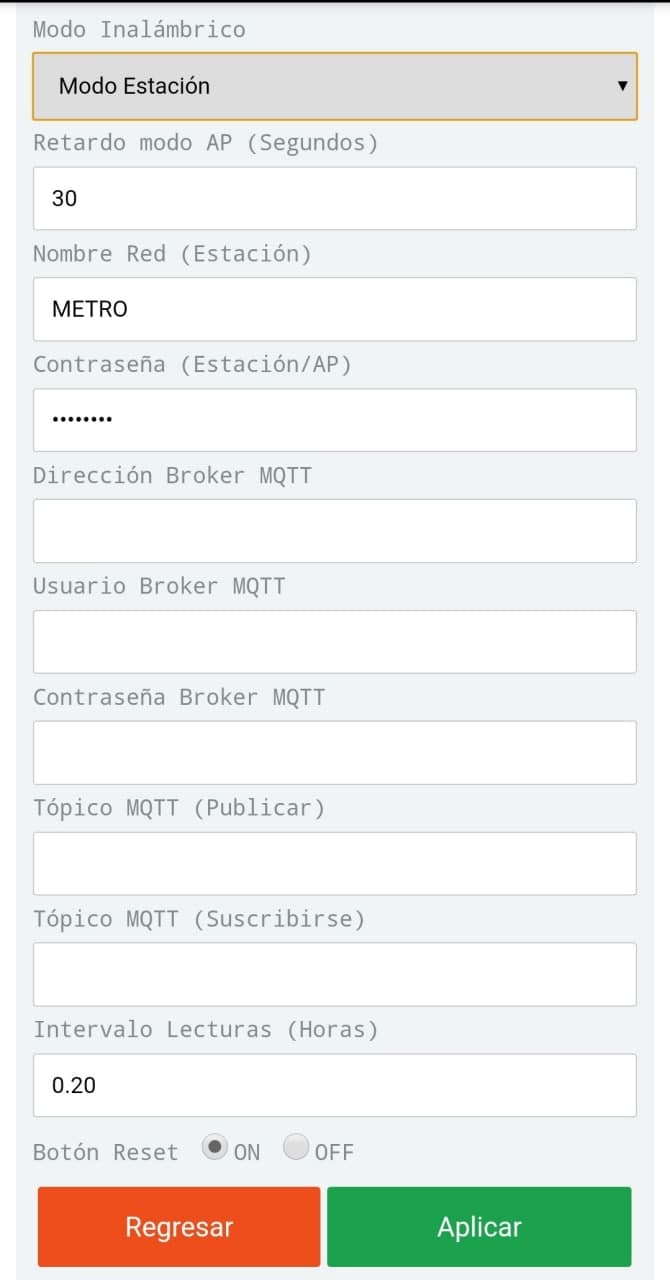Click the Intervalo Lecturas (Horas) label

(x=206, y=1029)
